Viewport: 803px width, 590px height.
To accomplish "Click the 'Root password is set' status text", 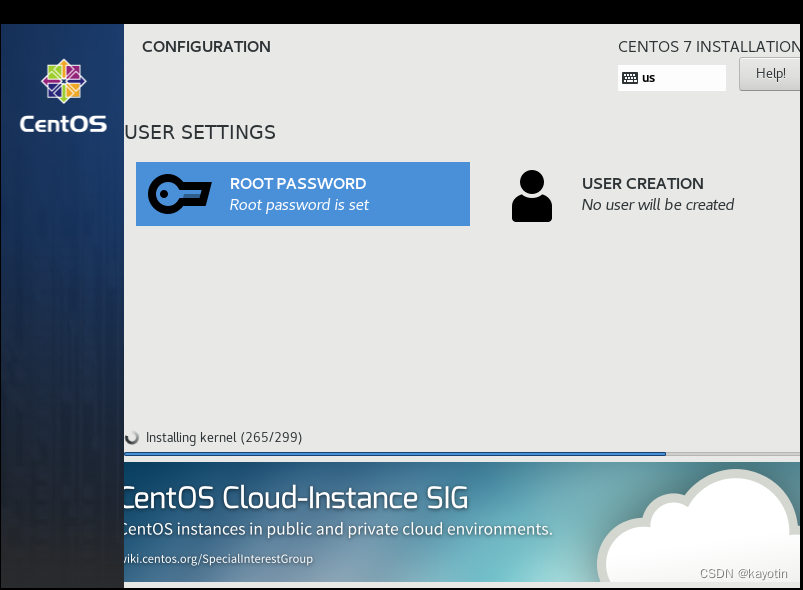I will [x=299, y=205].
